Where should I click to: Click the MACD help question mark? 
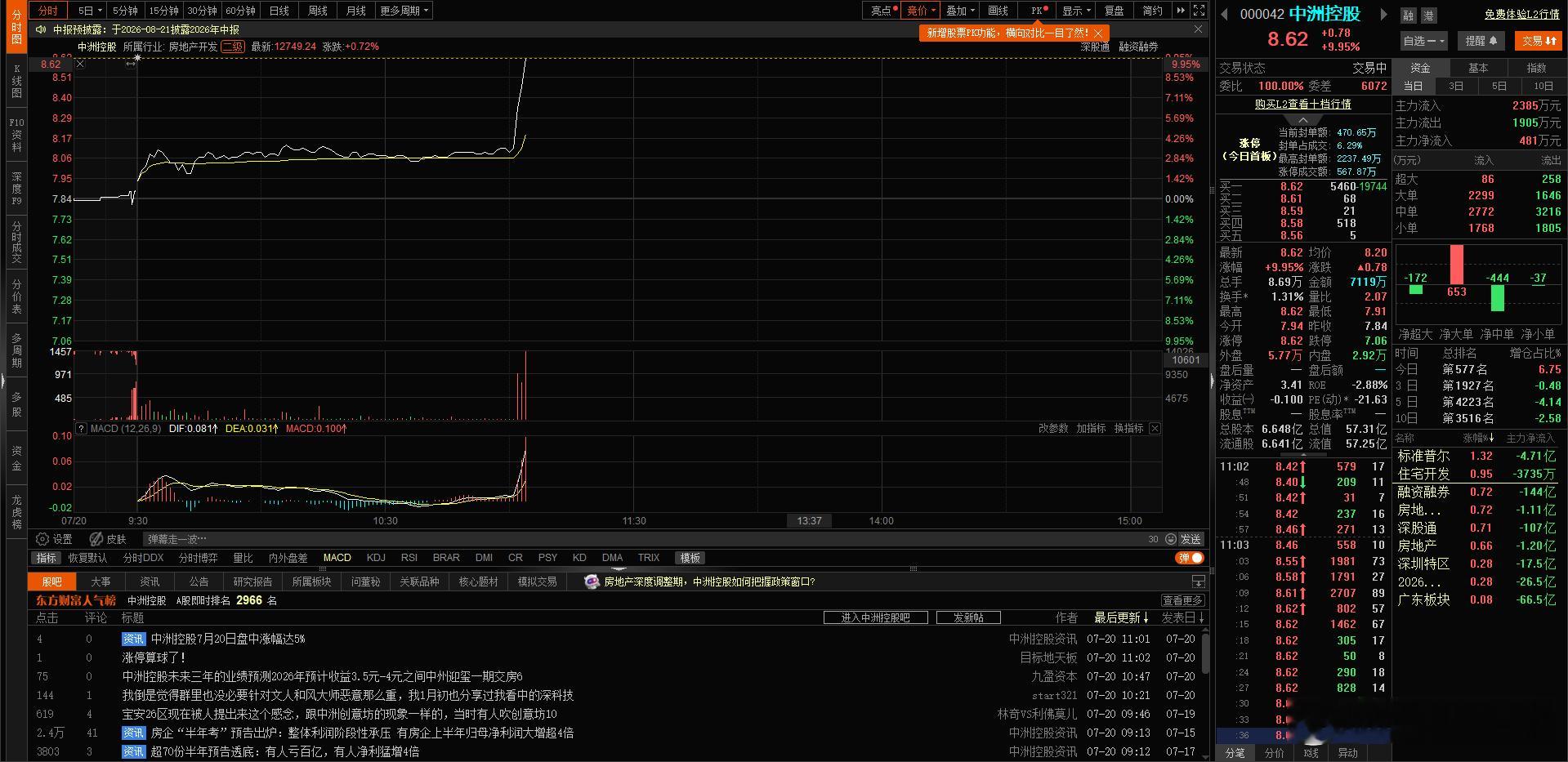coord(81,428)
